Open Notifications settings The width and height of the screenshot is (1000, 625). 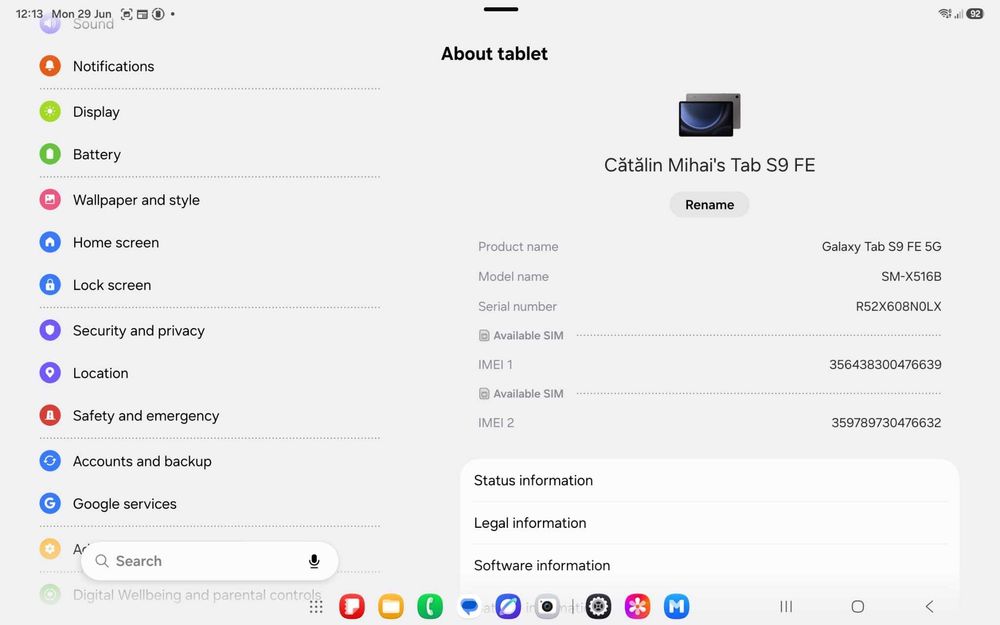[209, 66]
